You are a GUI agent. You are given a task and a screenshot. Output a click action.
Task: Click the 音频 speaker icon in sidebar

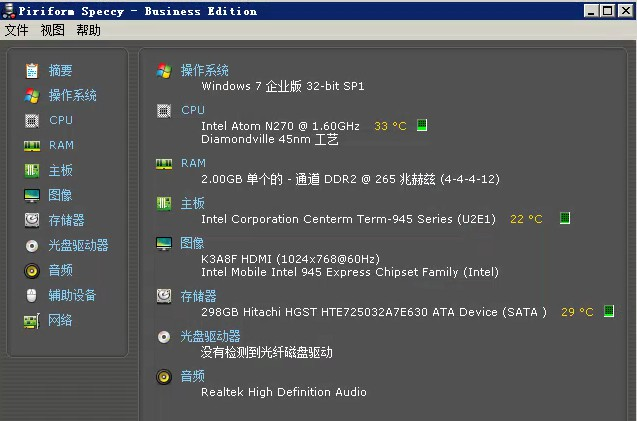tap(32, 271)
